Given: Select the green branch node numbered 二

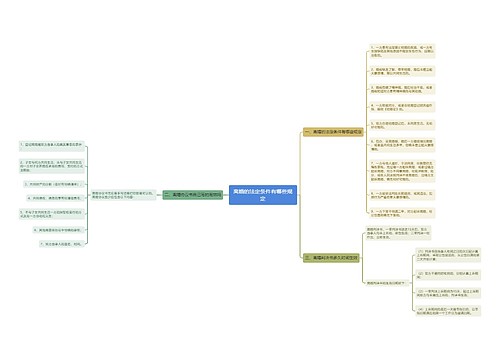Looking at the screenshot, I should pos(193,195).
